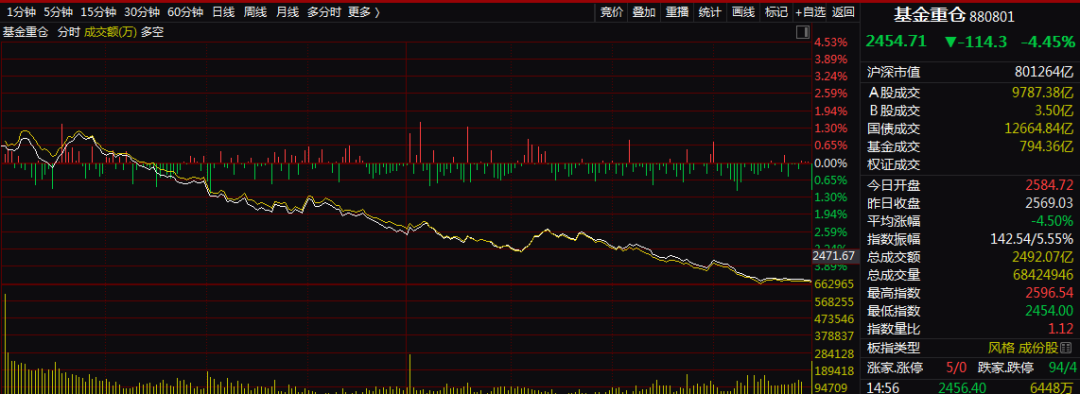
Task: Select the 15分钟 chart period
Action: pos(98,12)
